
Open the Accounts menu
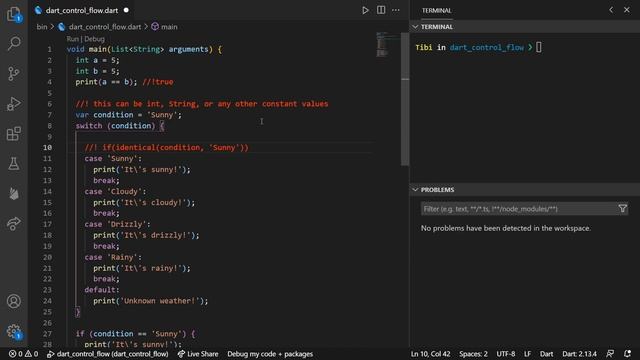coord(14,301)
